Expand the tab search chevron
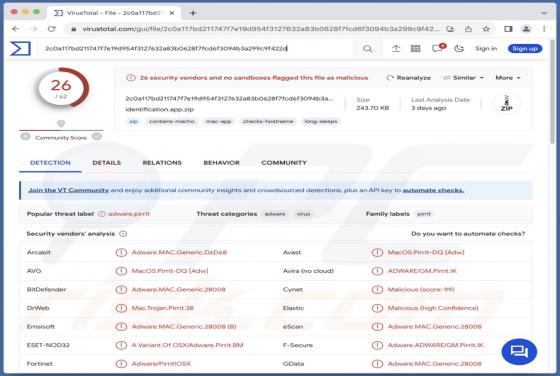This screenshot has width=560, height=376. coord(544,13)
